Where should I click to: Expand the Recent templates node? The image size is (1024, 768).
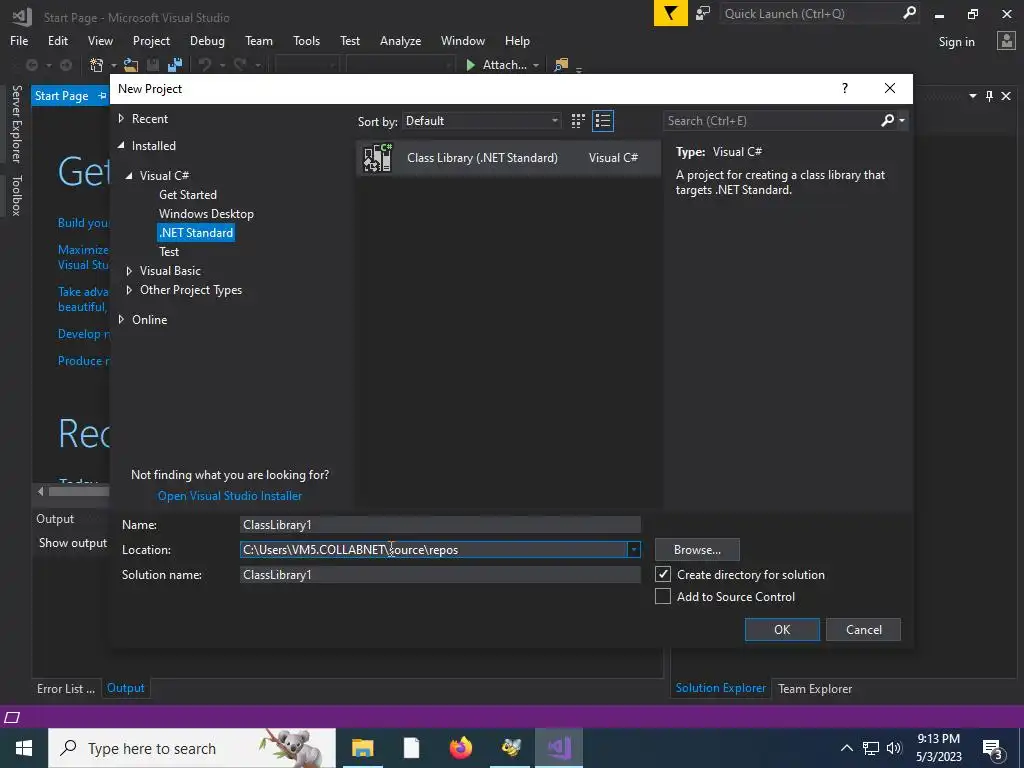pos(121,118)
